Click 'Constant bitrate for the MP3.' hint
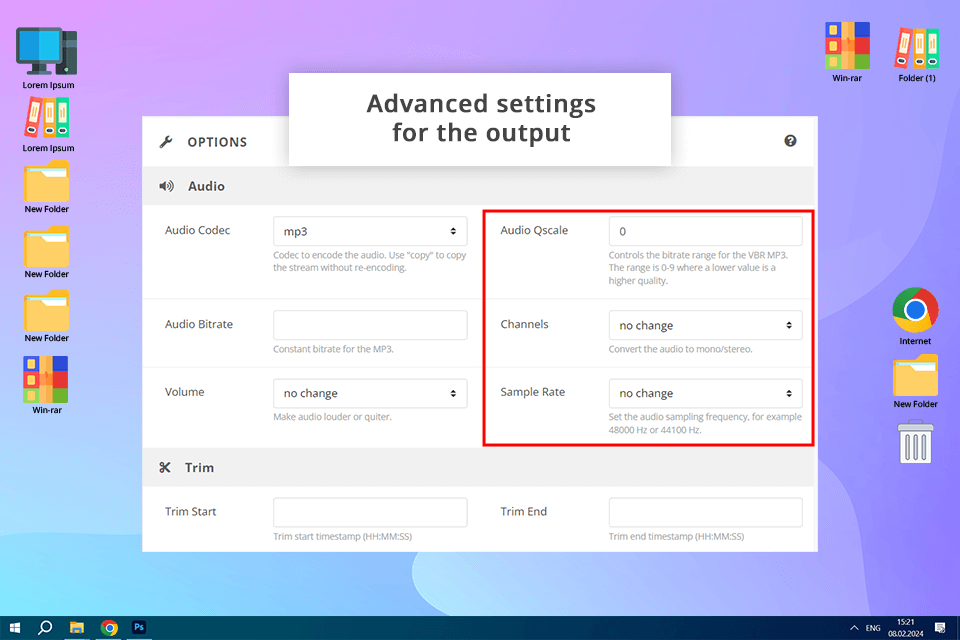This screenshot has height=640, width=960. click(333, 349)
